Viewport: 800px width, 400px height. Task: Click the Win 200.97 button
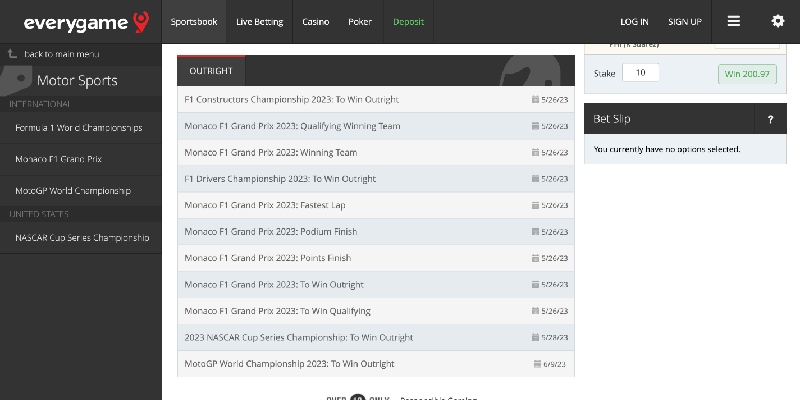pos(747,74)
